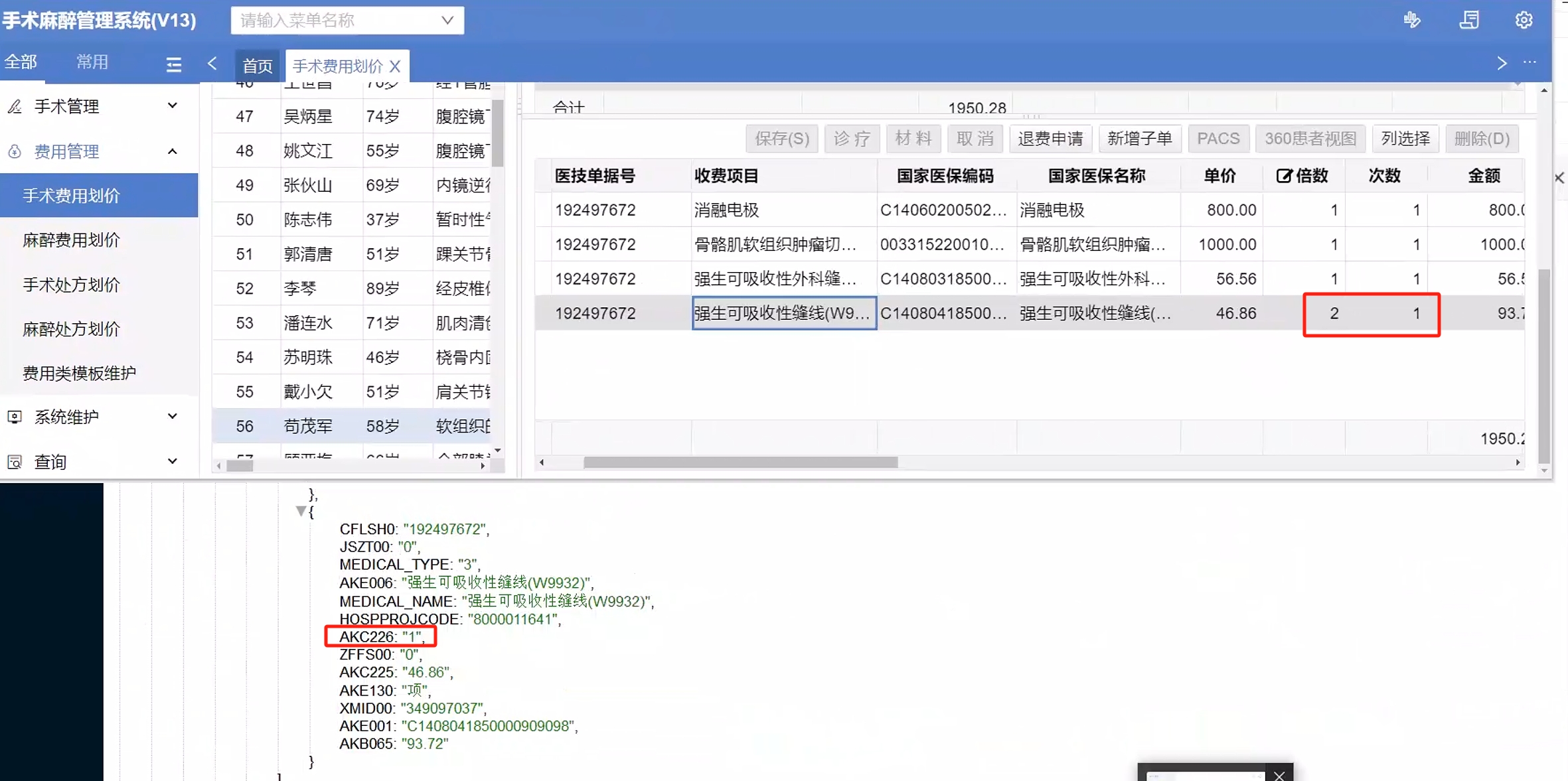The width and height of the screenshot is (1568, 781).
Task: Click the document list icon in header
Action: (x=1468, y=20)
